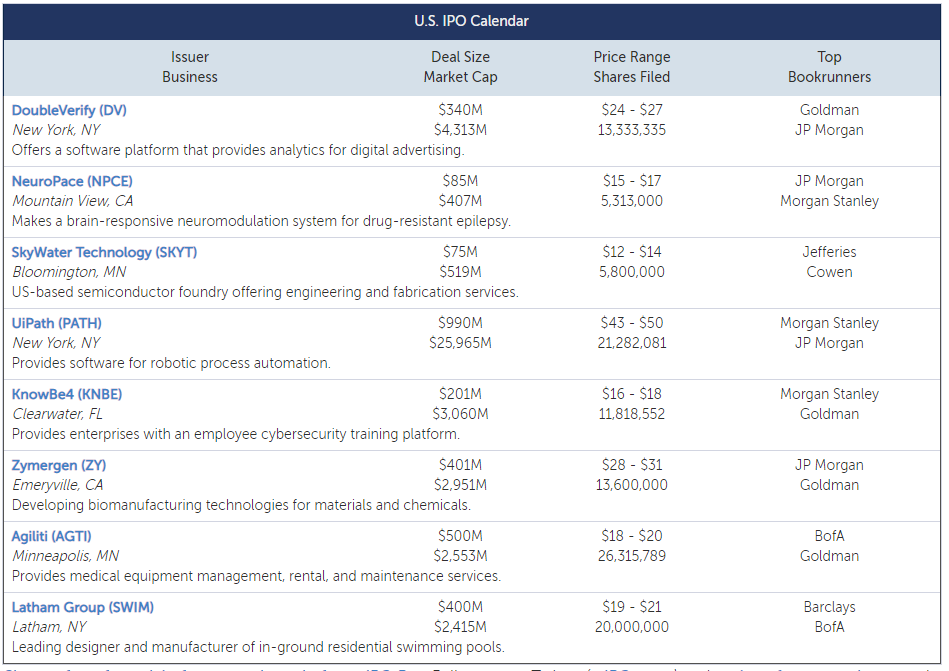Click the Jefferies bookrunner name

[829, 252]
